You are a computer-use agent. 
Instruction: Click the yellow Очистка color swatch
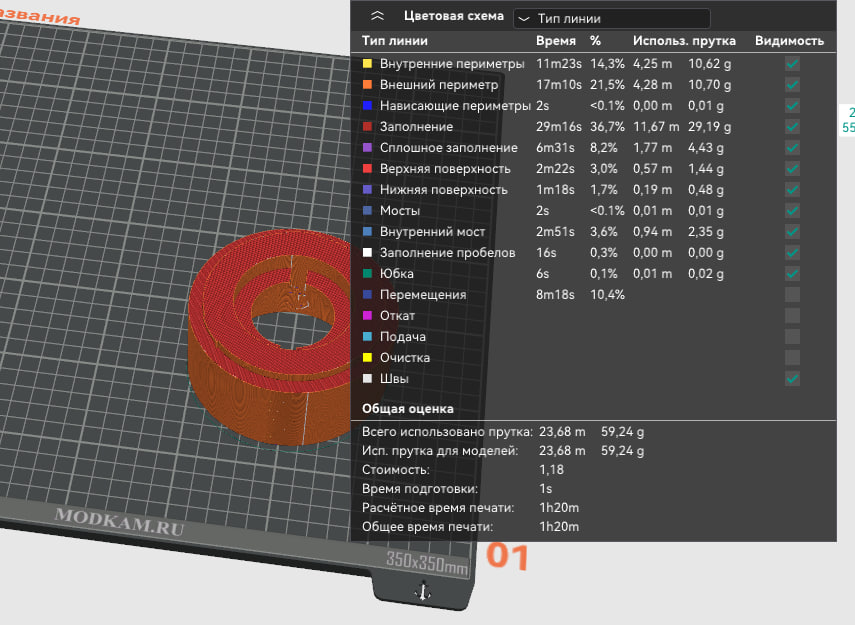point(368,358)
